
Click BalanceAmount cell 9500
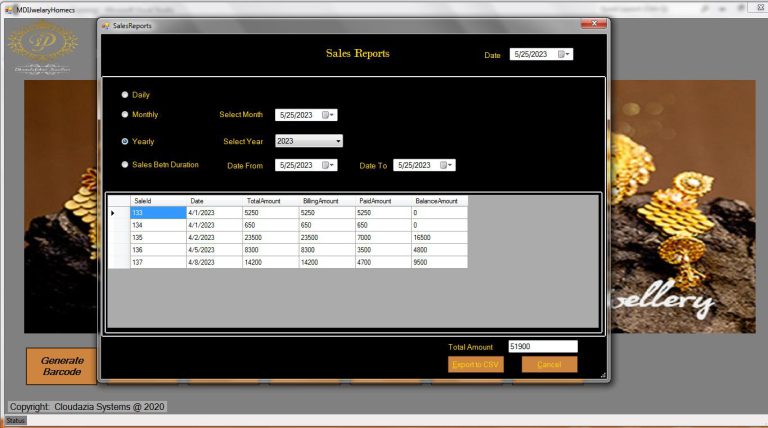pyautogui.click(x=439, y=262)
